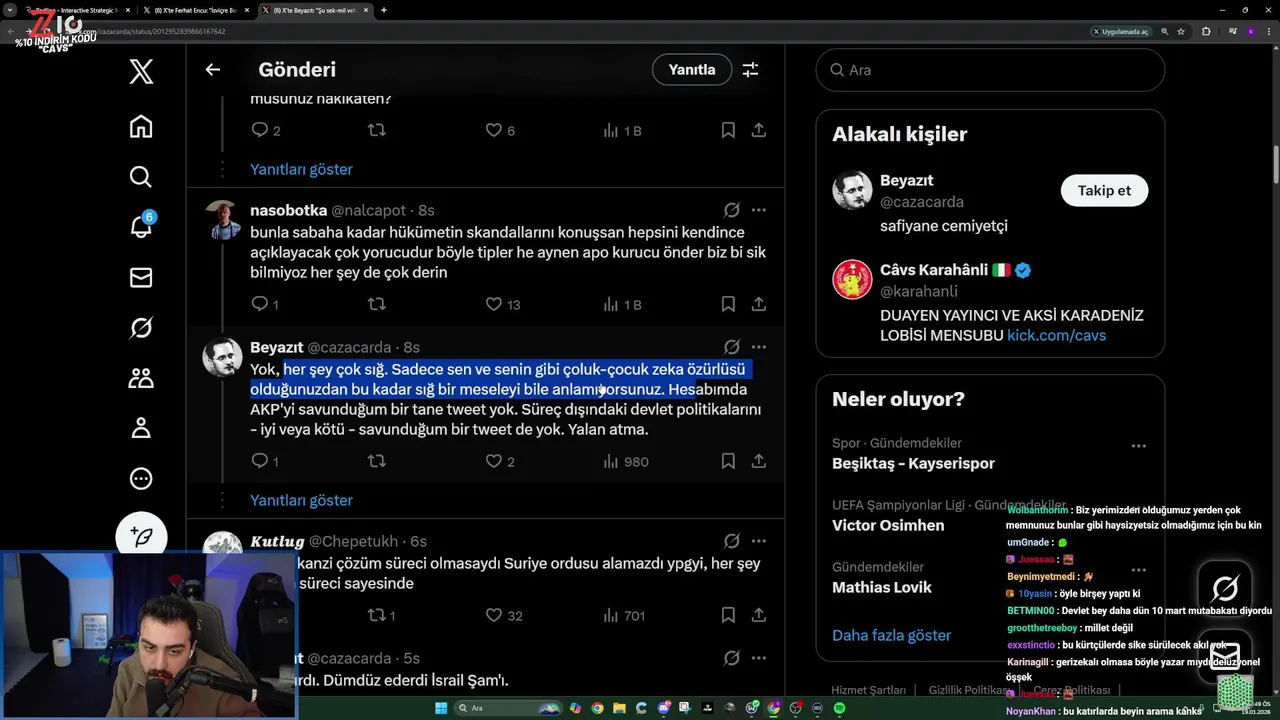This screenshot has width=1280, height=720.
Task: Open options for Beşiktaş - Kayserispor trend
Action: (1138, 445)
